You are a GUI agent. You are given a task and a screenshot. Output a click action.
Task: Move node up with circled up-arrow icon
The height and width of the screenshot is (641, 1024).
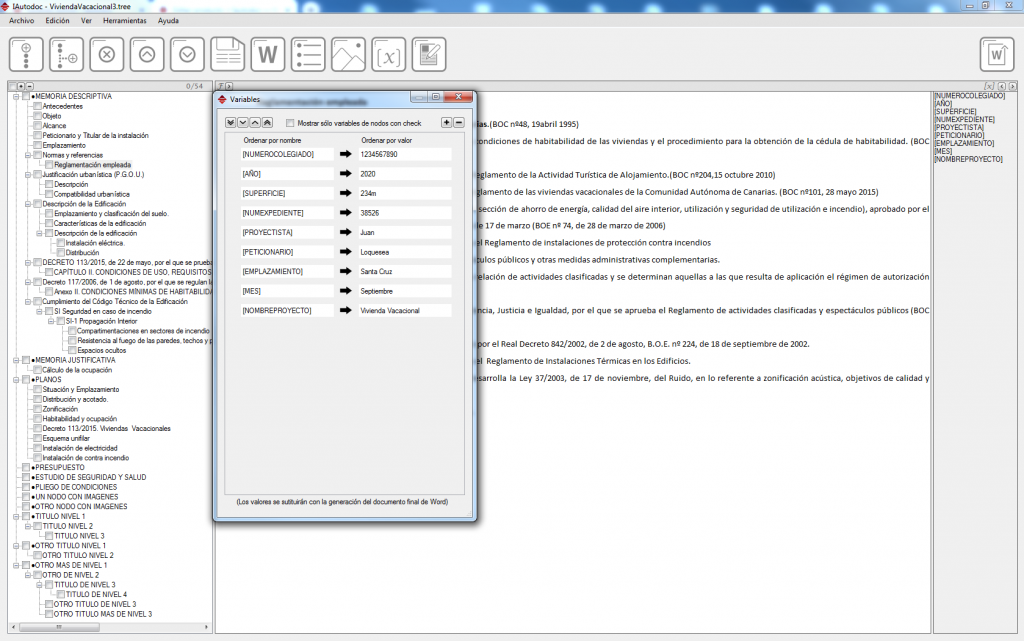147,54
